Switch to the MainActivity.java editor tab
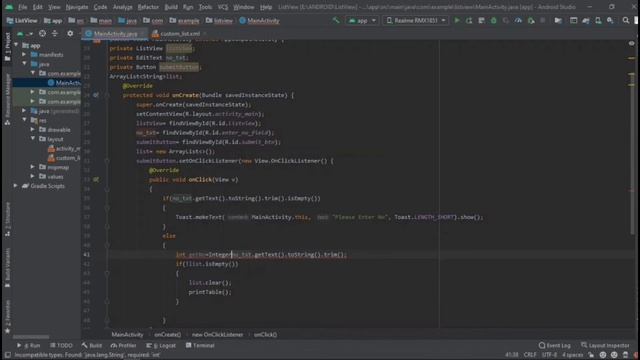 point(115,33)
